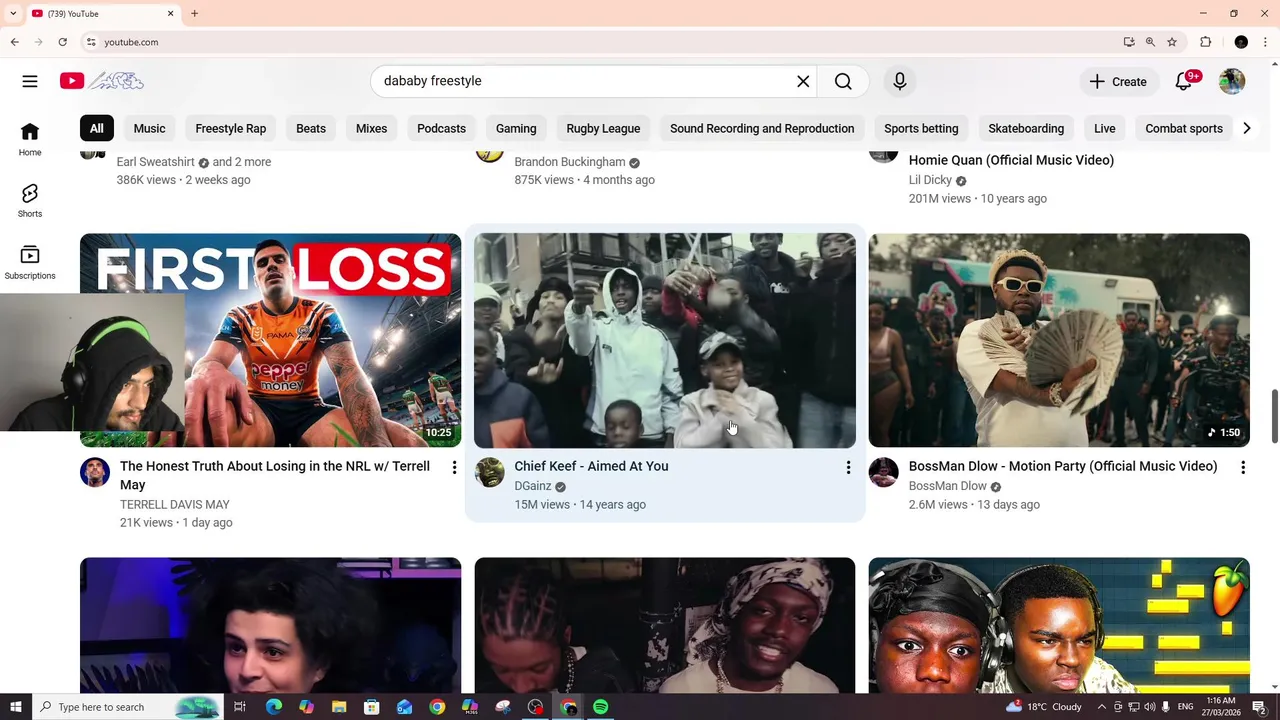Open Chrome tab search dropdown

13,13
